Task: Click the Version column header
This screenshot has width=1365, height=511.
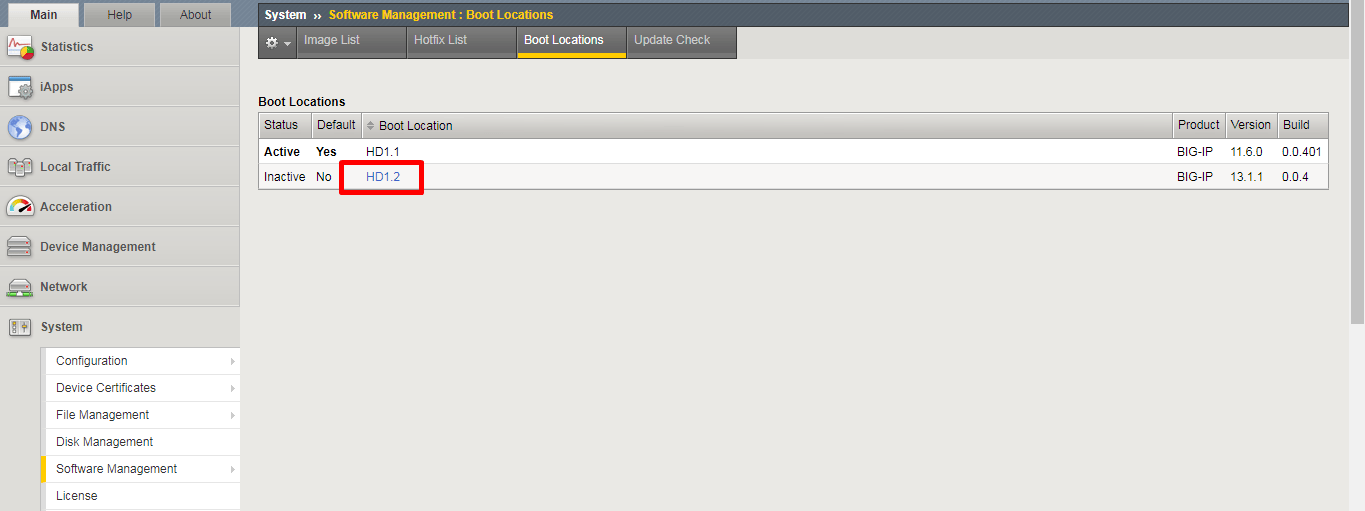Action: (1251, 125)
